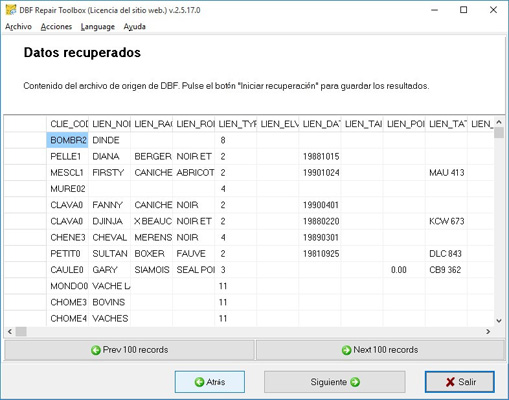Image resolution: width=509 pixels, height=400 pixels.
Task: Click the horizontal scrollbar thumb
Action: point(21,331)
